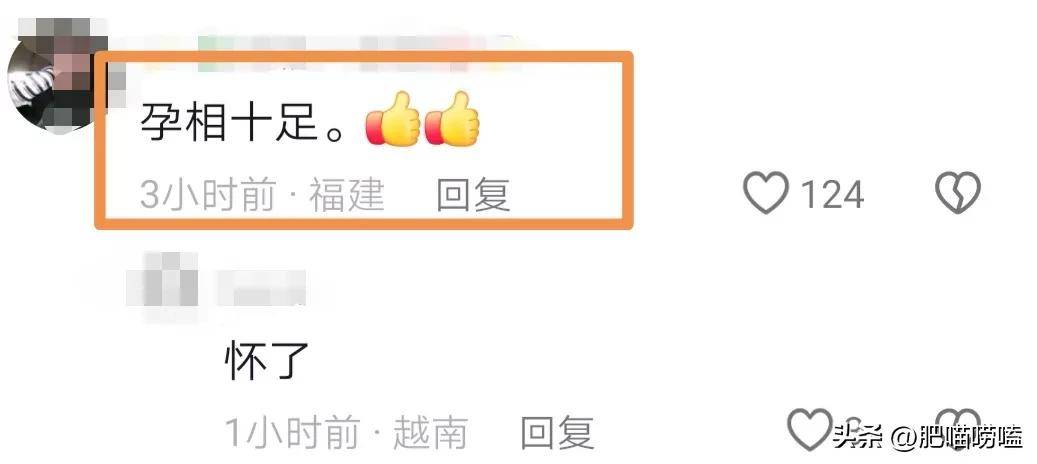Tap the "1小时前" timestamp

[x=292, y=433]
